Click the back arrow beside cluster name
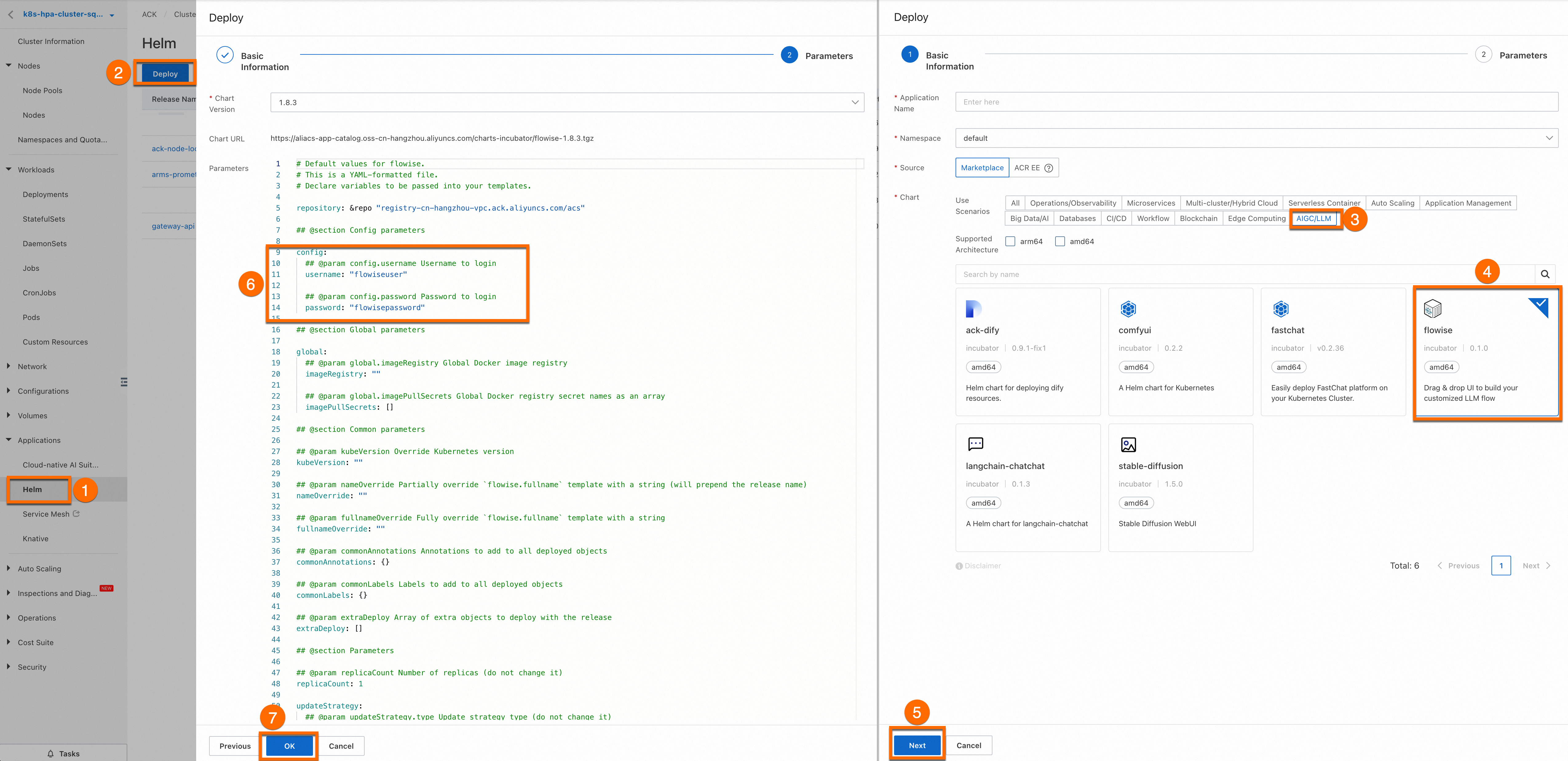Screen dimensions: 1568x761 [11, 15]
